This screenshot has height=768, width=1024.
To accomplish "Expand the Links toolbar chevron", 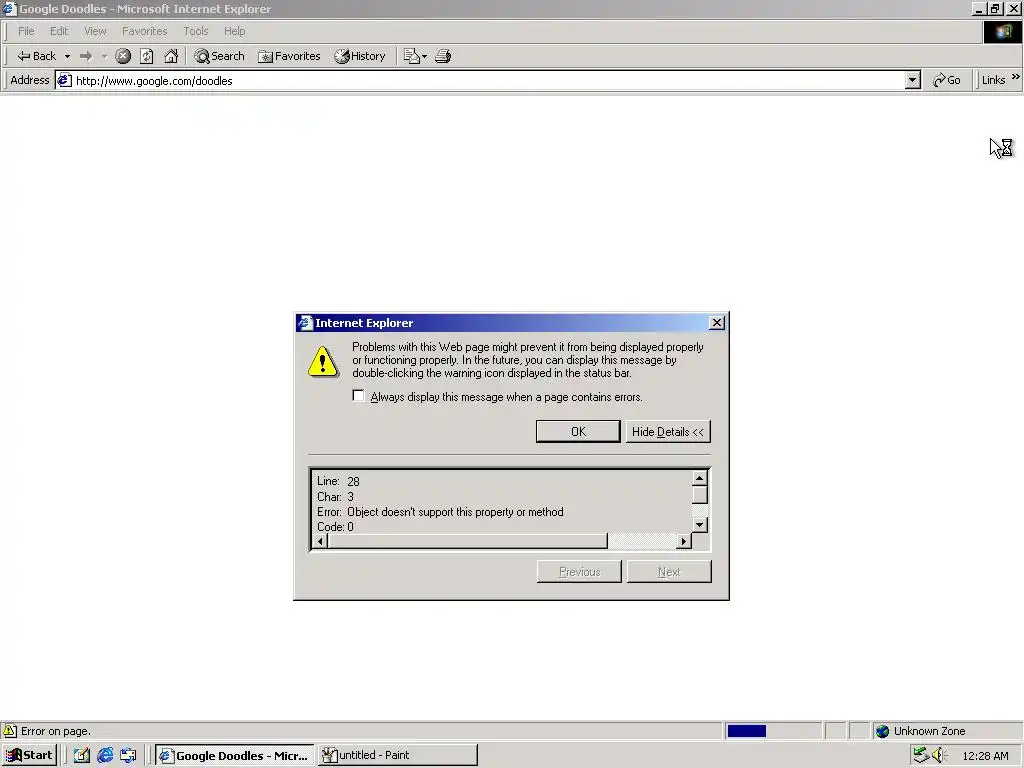I will (1016, 77).
